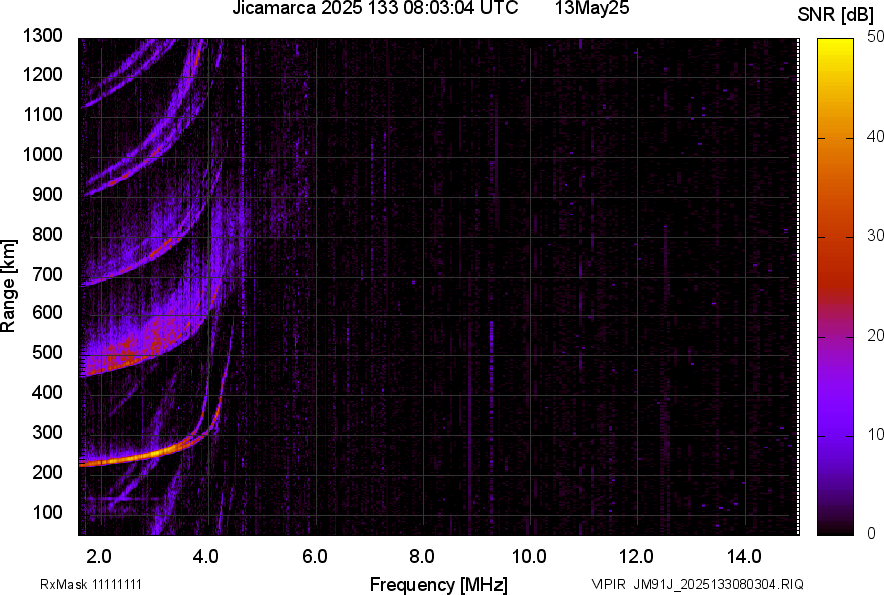The image size is (884, 595).
Task: Click the '50' colorbar tick label
Action: (875, 37)
